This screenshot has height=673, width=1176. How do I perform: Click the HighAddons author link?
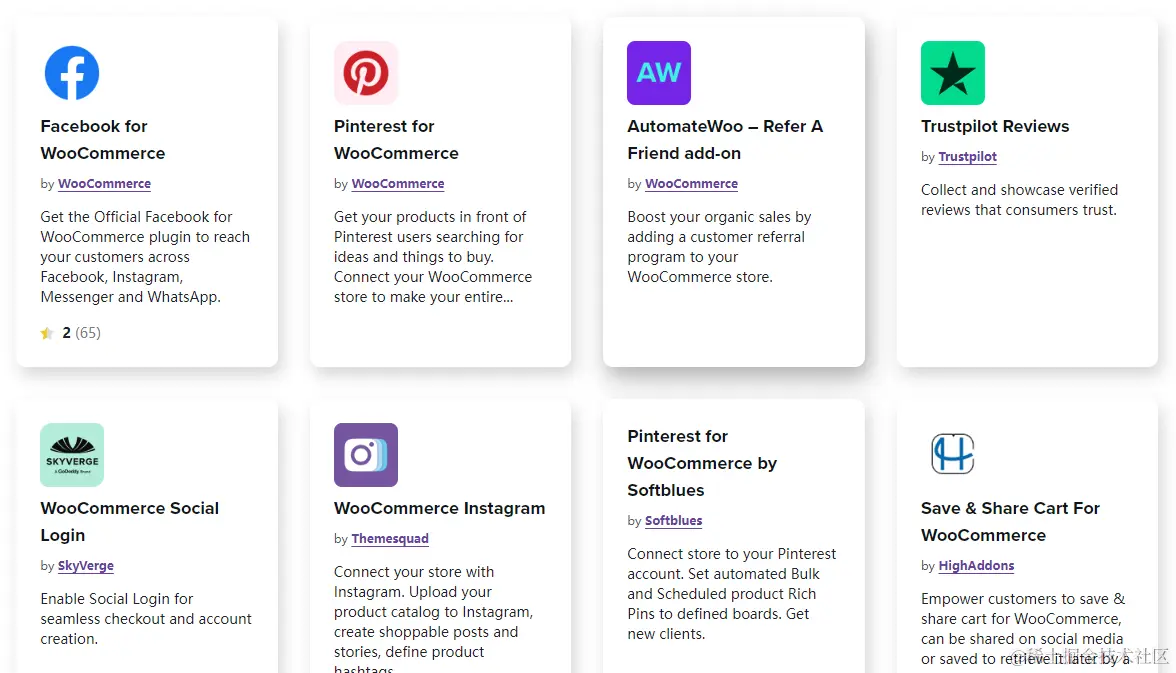pos(976,566)
